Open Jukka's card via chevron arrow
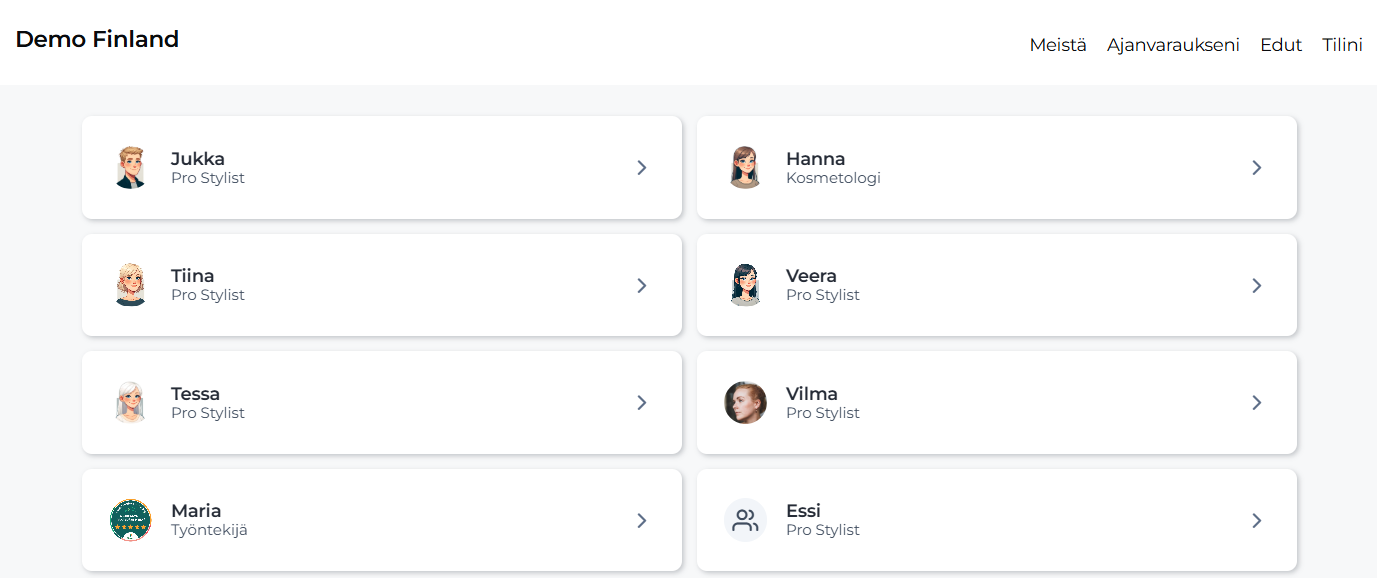This screenshot has height=578, width=1377. coord(642,168)
